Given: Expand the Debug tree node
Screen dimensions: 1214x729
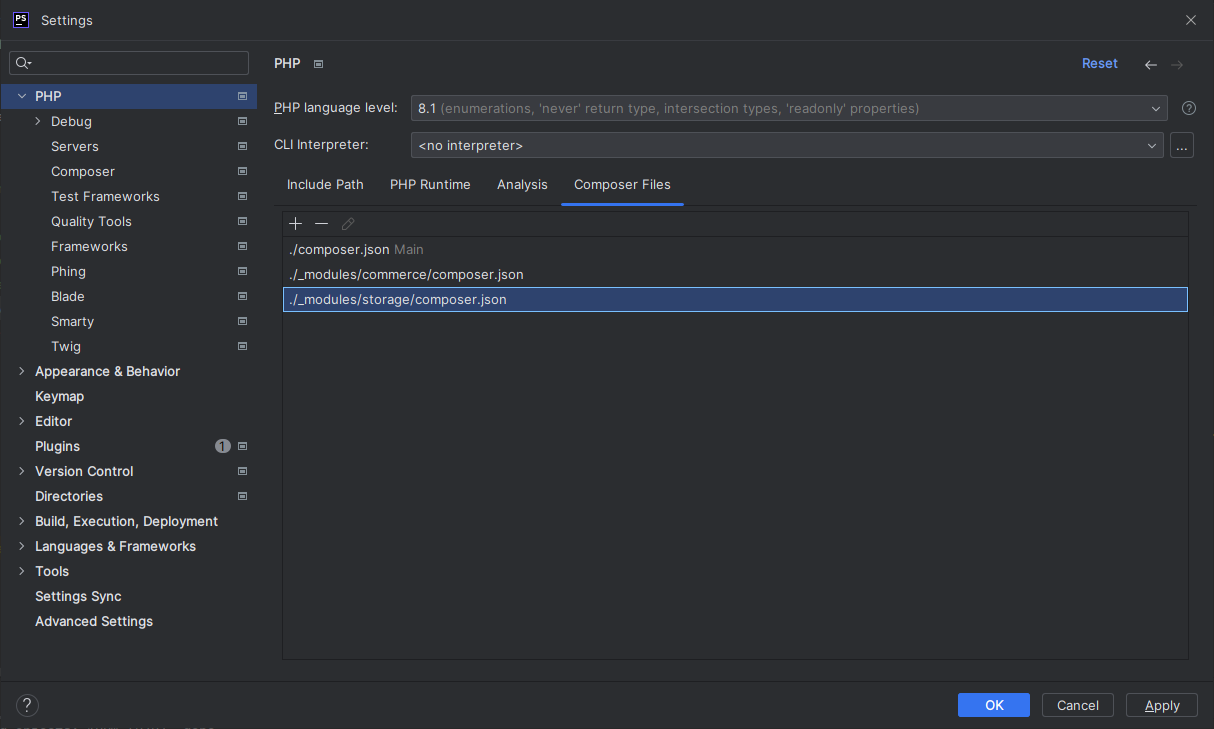Looking at the screenshot, I should (38, 121).
